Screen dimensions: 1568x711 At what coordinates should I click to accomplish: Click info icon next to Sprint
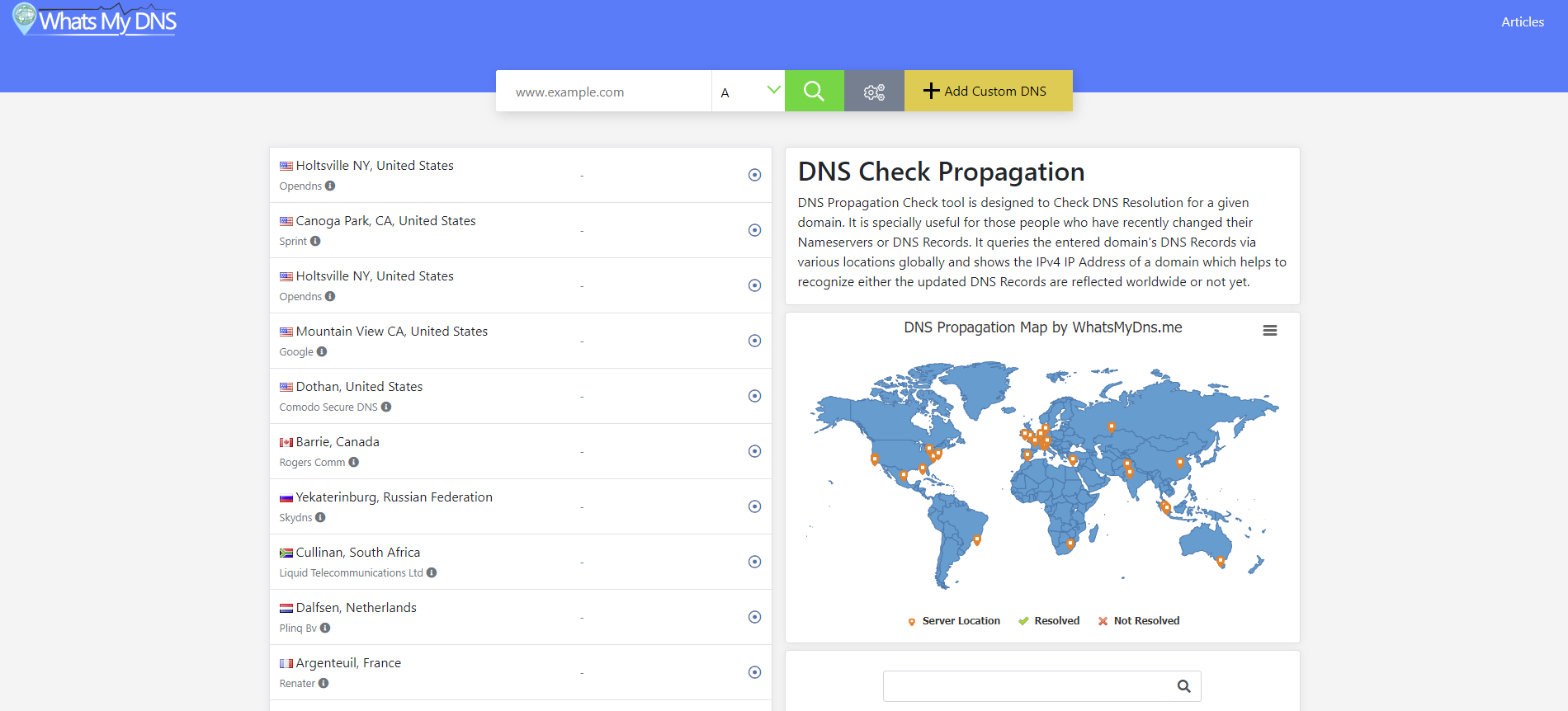315,241
